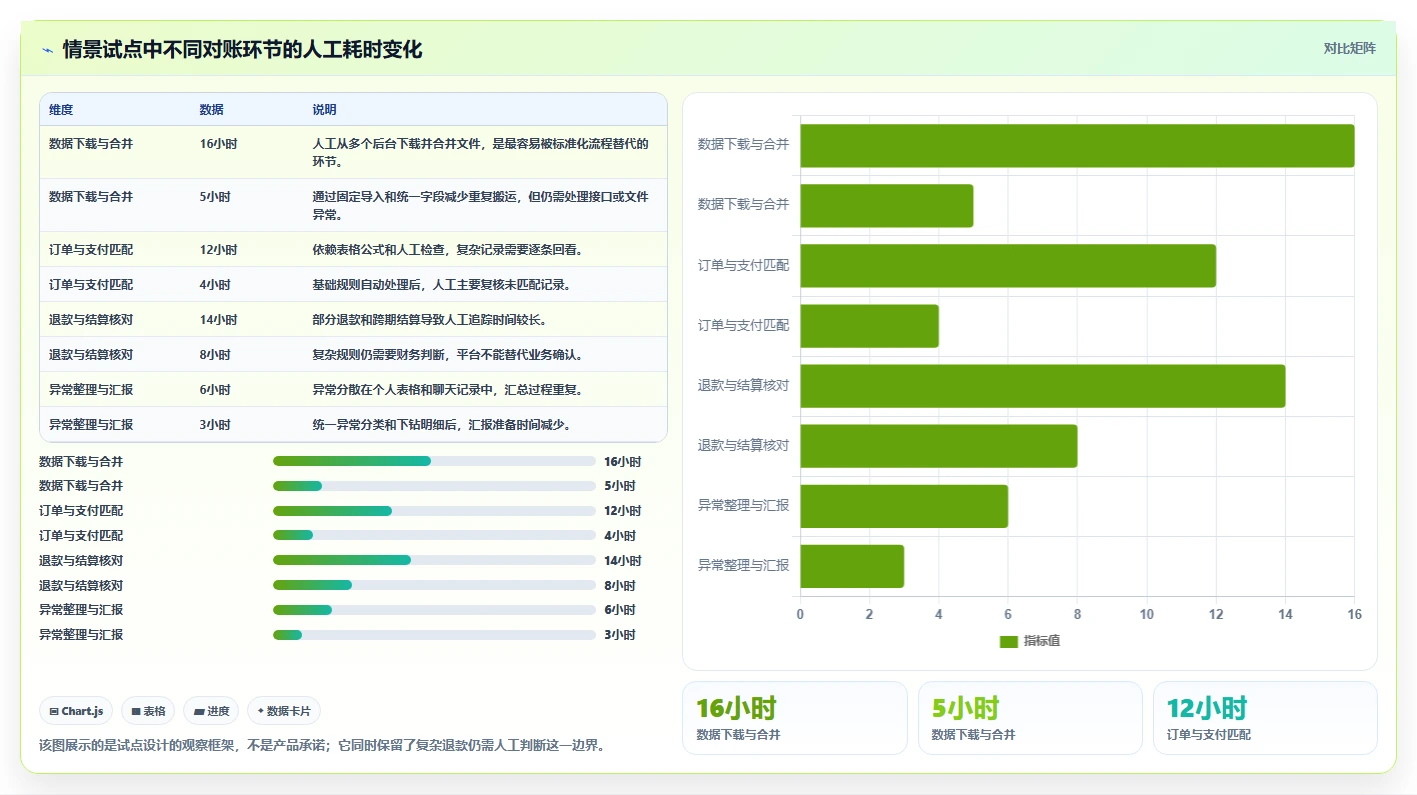
Task: Select the 数据卡片 chip
Action: (284, 711)
